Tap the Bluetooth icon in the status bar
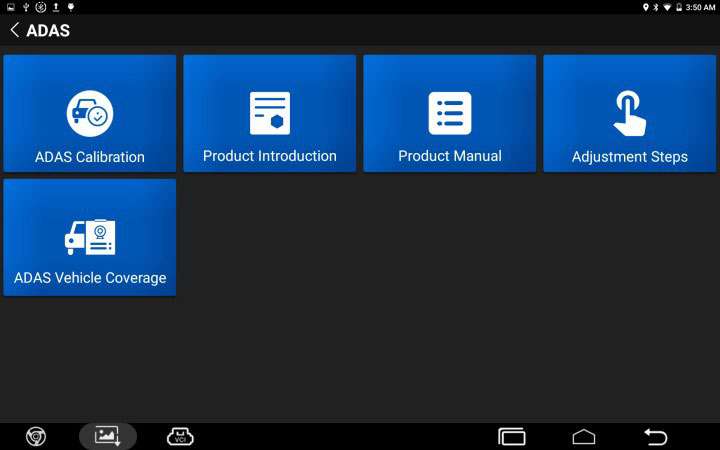 click(656, 7)
